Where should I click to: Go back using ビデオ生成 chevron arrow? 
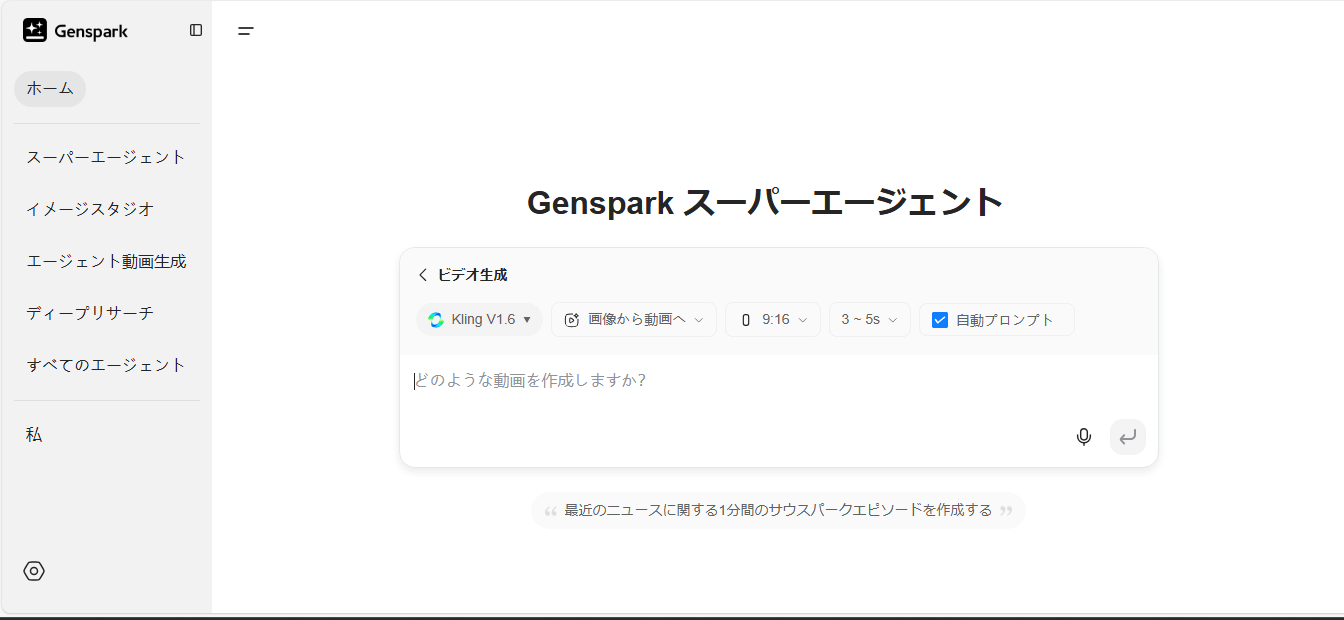point(423,275)
